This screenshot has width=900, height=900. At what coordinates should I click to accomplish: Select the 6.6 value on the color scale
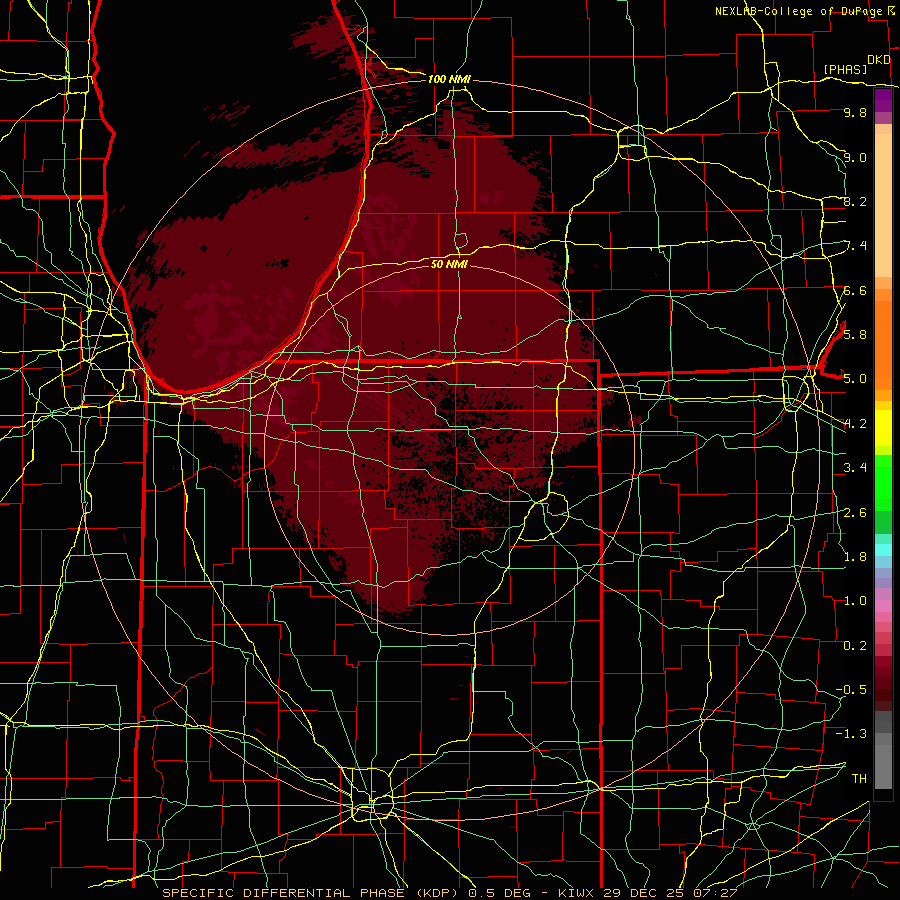[x=855, y=290]
